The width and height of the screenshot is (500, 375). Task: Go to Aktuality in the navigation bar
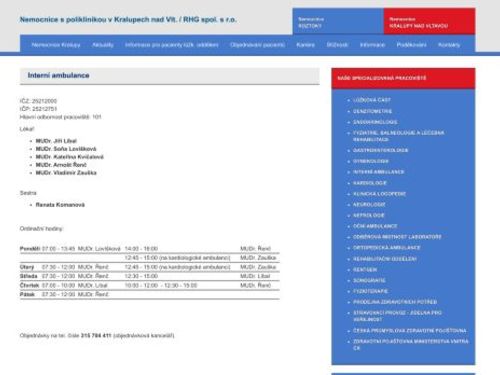point(103,45)
